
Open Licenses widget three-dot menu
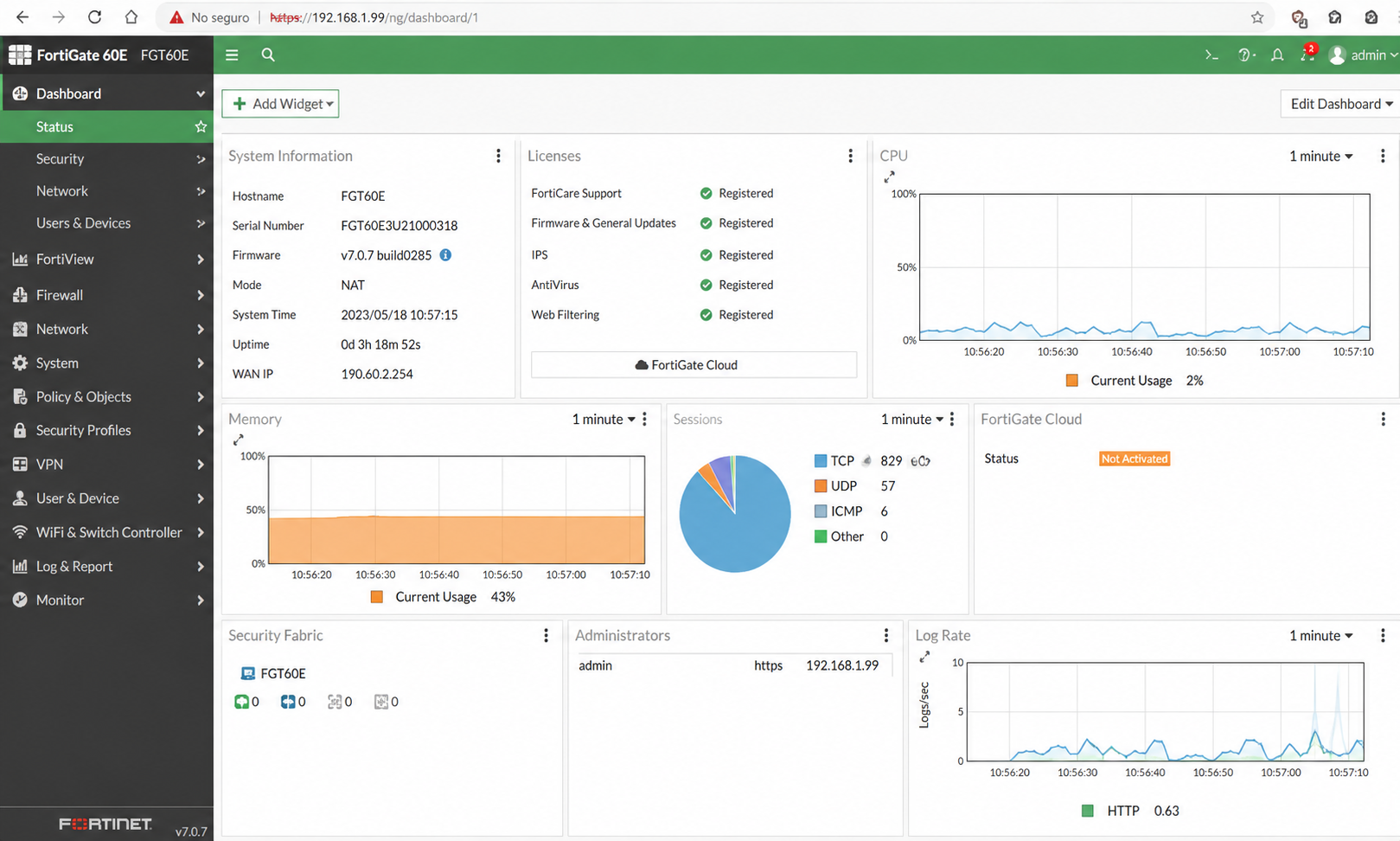click(x=850, y=156)
